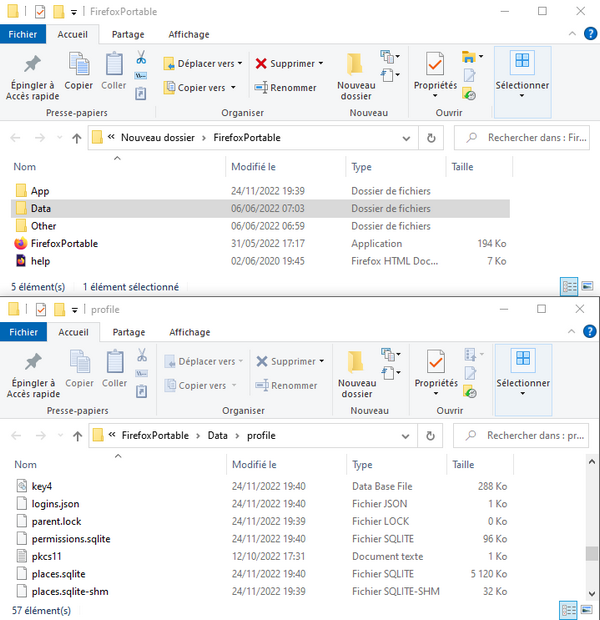The width and height of the screenshot is (600, 620).
Task: Click Edit icon in FirefoxPortable Ouvrir group
Action: pos(469,76)
